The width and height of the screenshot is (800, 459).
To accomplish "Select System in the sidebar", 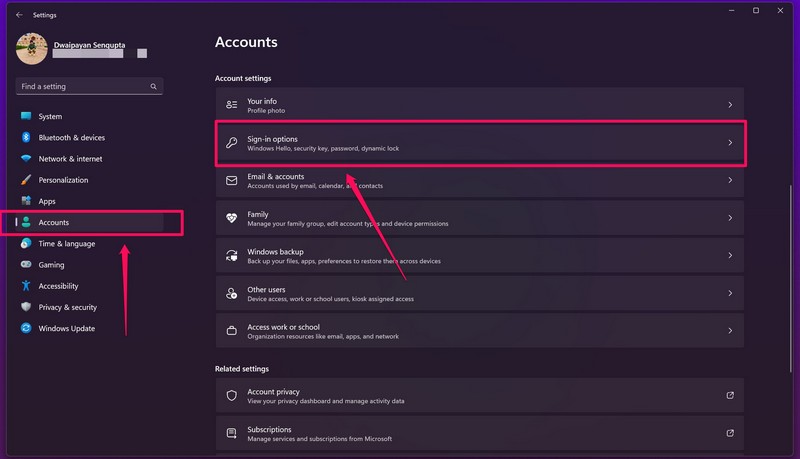I will click(x=50, y=117).
